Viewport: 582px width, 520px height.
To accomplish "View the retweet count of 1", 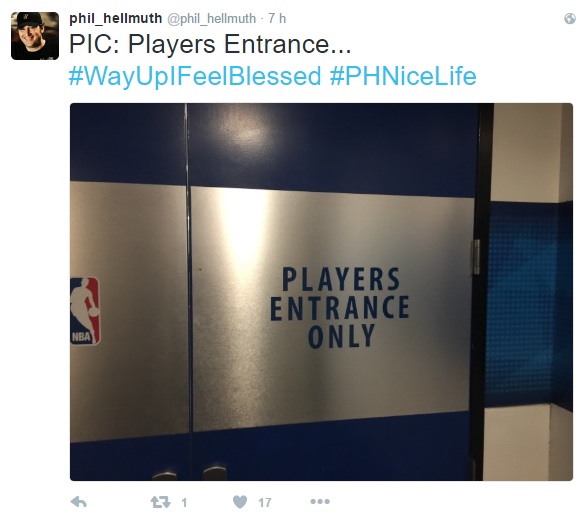I will coord(184,503).
